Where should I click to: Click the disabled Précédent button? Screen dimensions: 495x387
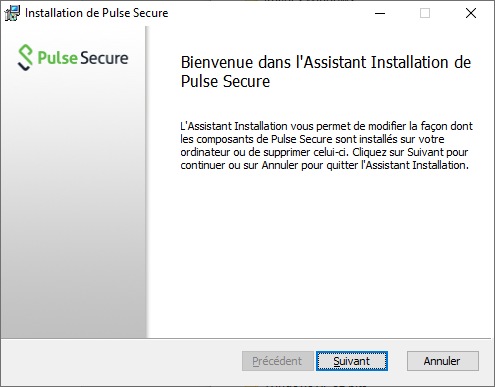click(x=278, y=361)
